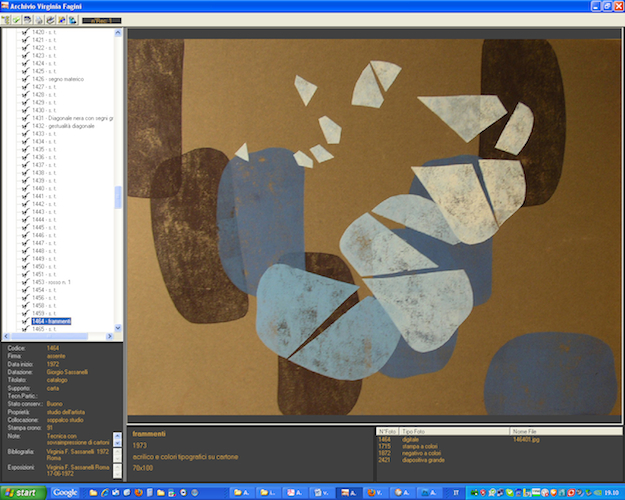This screenshot has height=500, width=625.
Task: Click the tree list horizontal scrollbar thumb
Action: pyautogui.click(x=49, y=337)
